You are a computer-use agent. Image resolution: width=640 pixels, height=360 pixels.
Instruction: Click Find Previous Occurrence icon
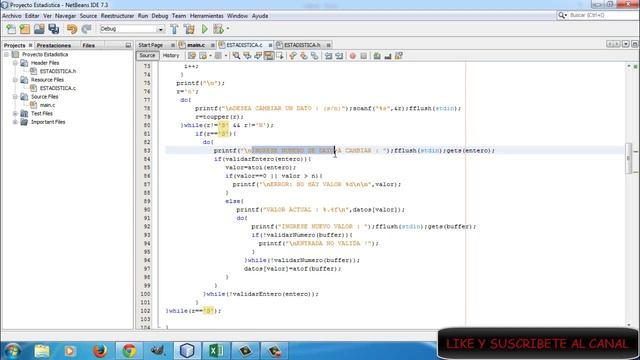click(x=247, y=56)
